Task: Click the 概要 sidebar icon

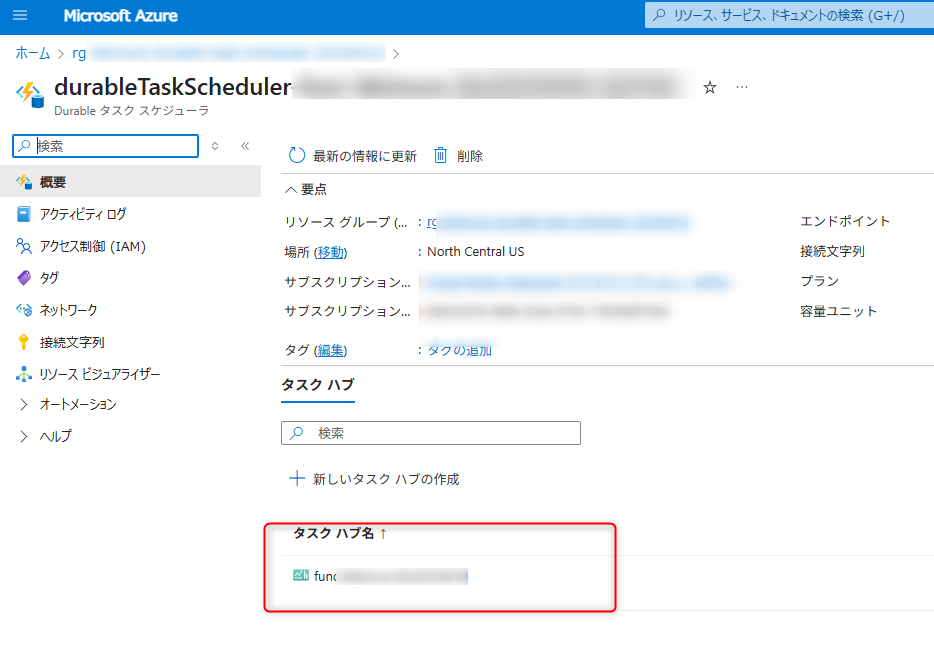Action: point(24,182)
